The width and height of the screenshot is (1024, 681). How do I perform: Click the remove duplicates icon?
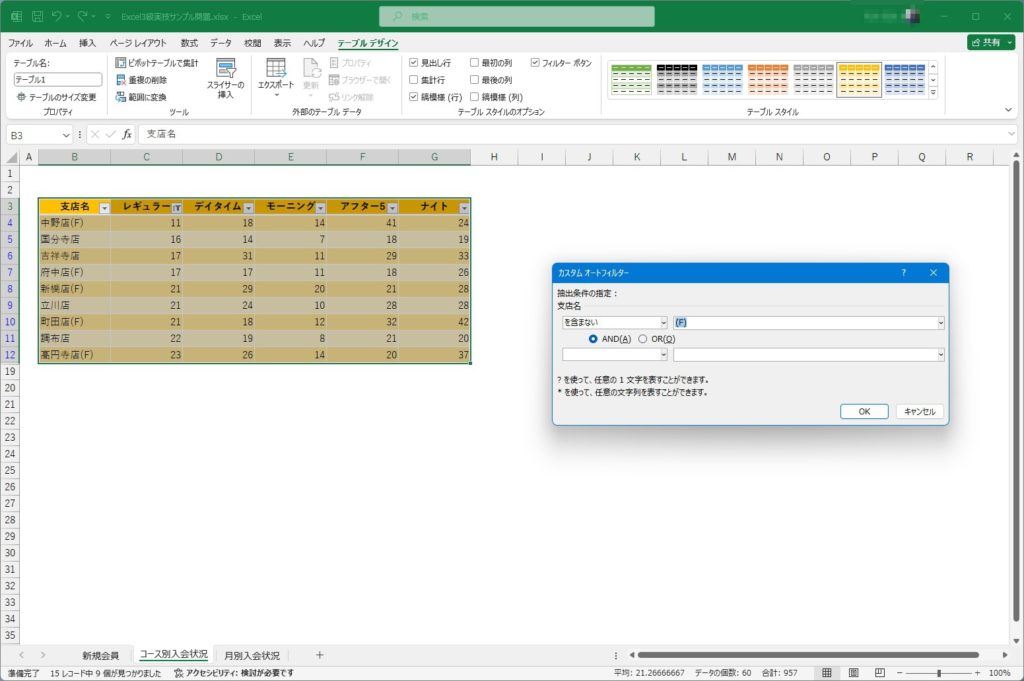coord(121,80)
